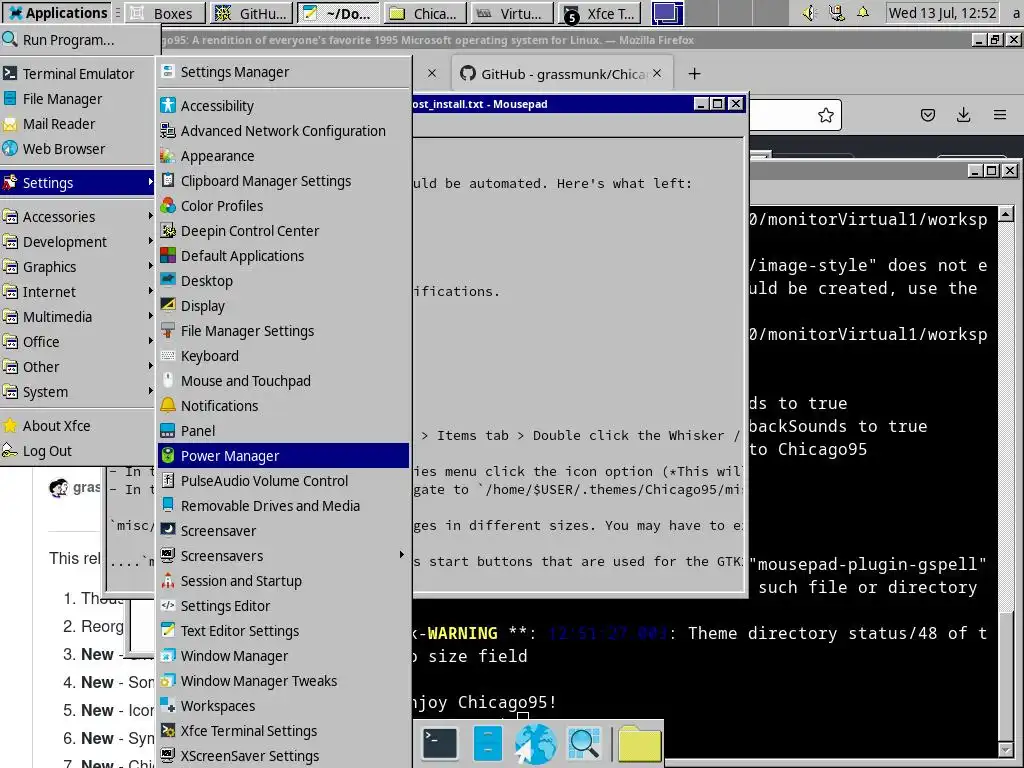Open Notifications settings

tap(283, 406)
